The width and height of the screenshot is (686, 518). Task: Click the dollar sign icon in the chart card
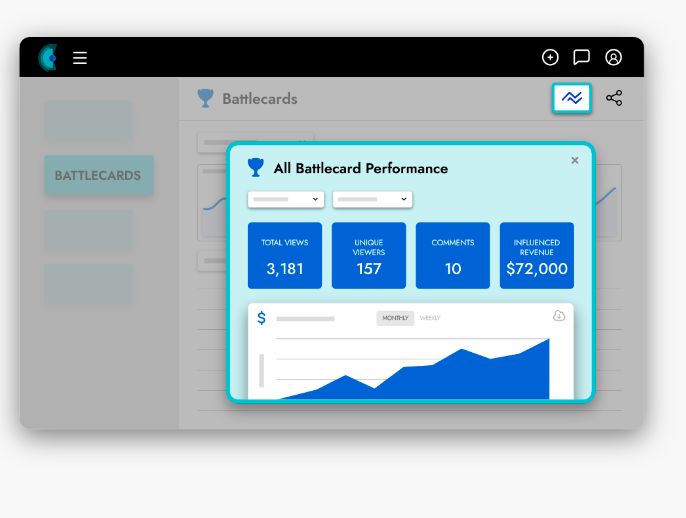click(262, 318)
